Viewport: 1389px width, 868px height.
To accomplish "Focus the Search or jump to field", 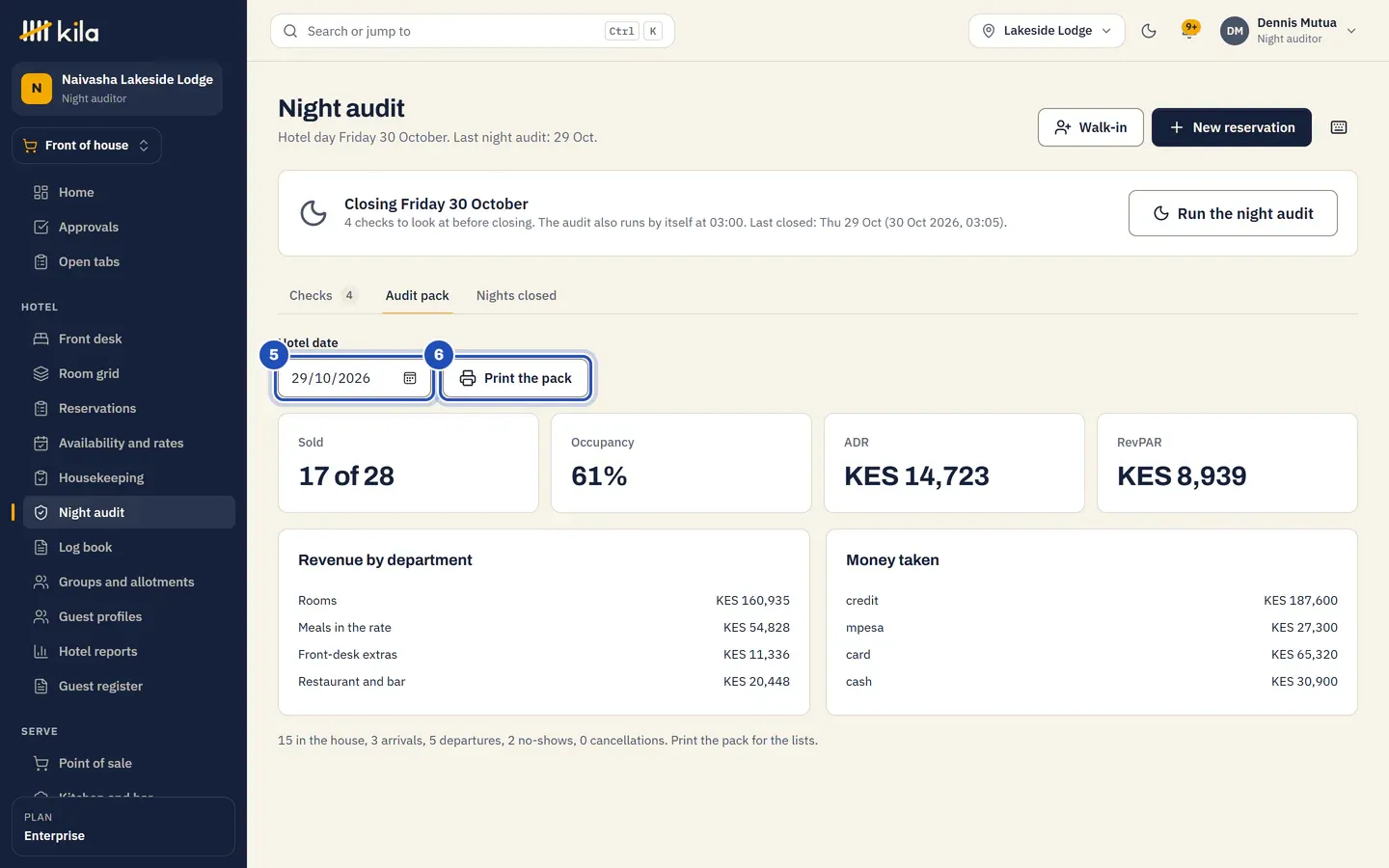I will [473, 31].
